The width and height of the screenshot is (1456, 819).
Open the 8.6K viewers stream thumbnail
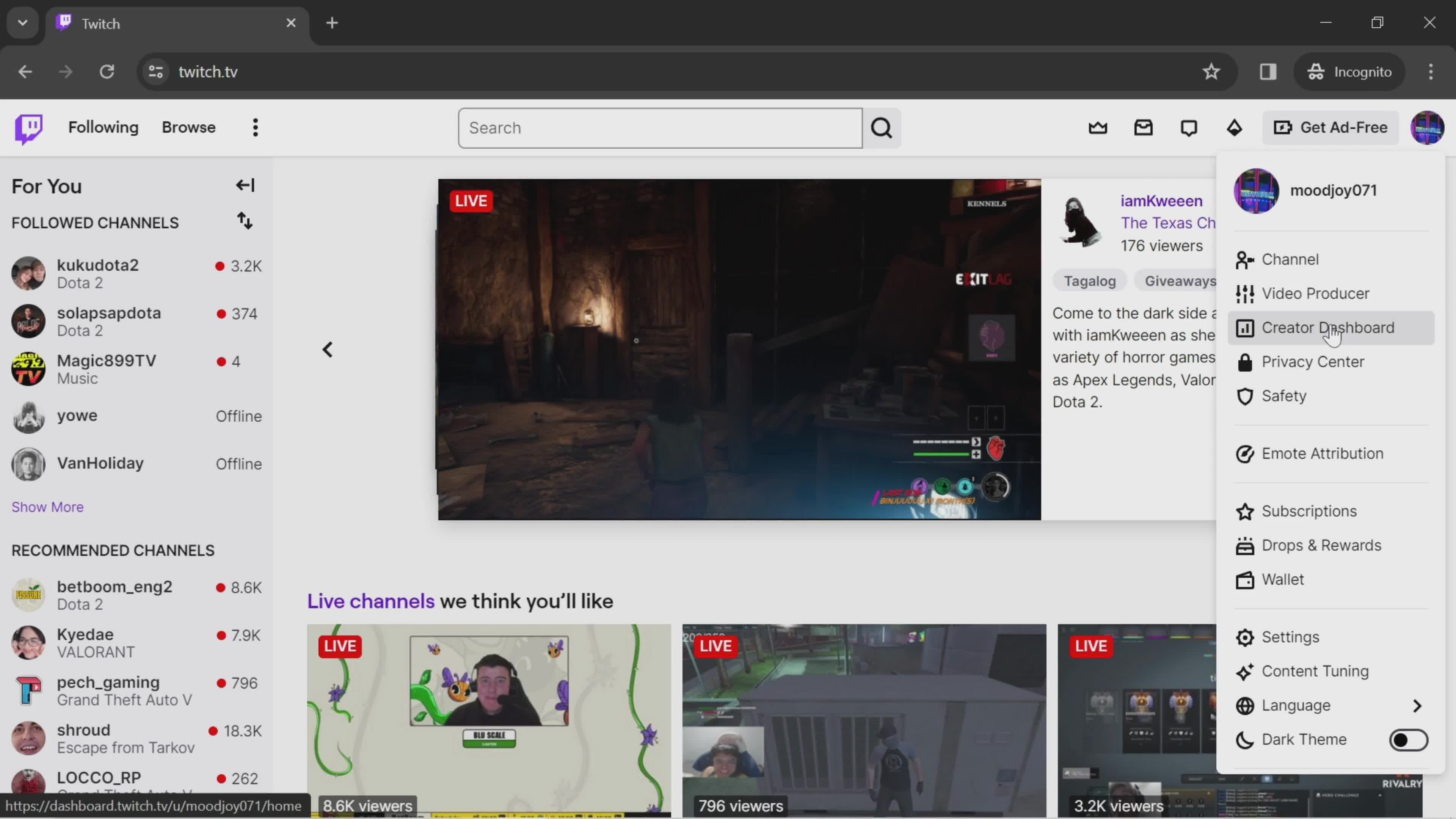[489, 721]
